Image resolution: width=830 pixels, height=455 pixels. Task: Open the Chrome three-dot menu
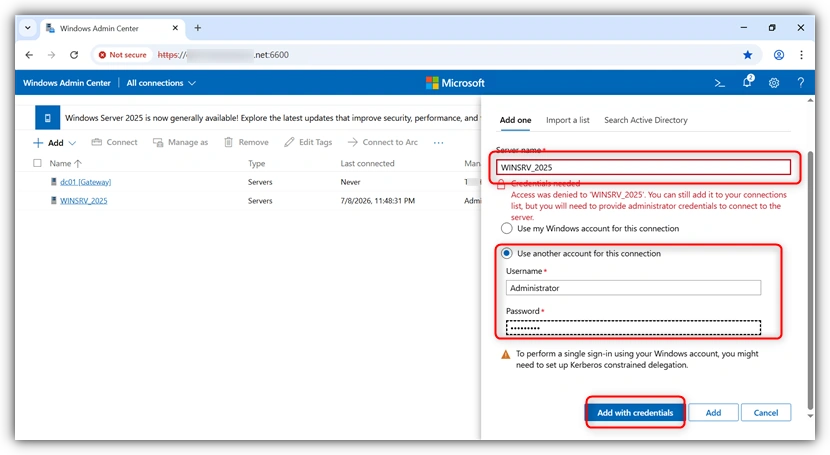click(801, 54)
